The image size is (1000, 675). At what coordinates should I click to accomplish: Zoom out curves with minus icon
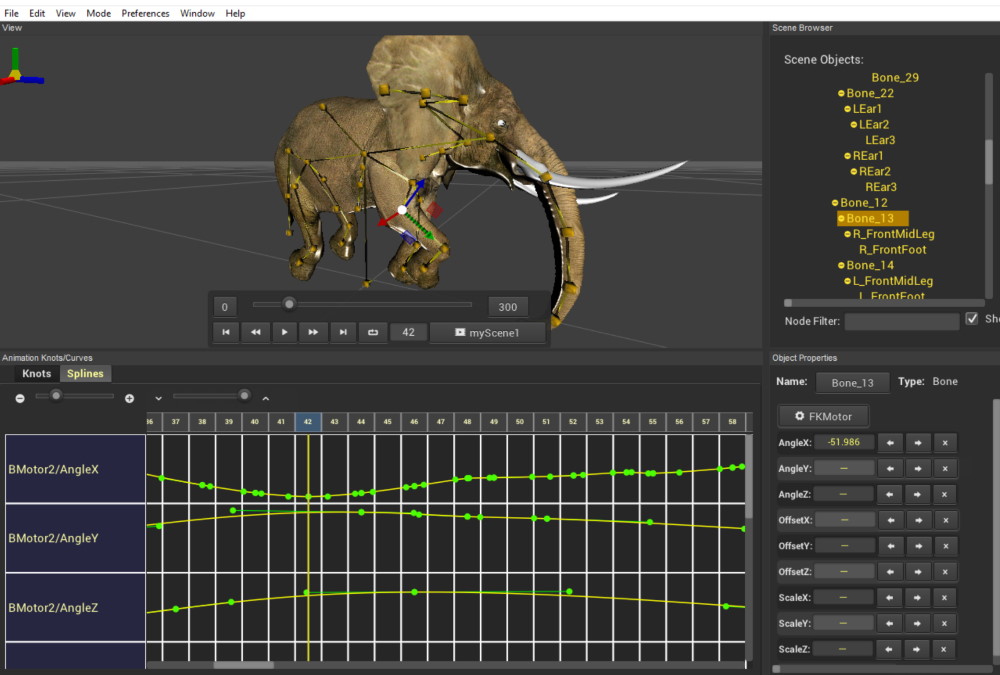coord(20,398)
